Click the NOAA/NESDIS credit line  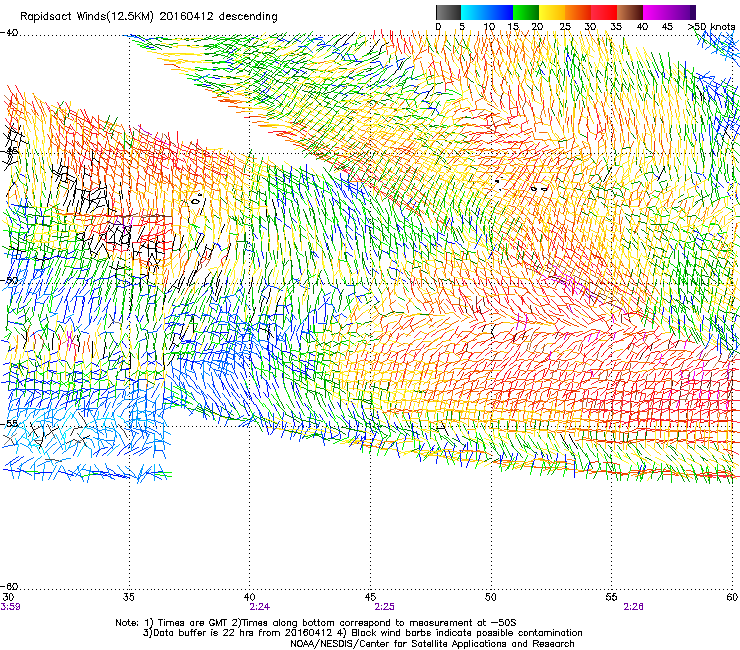[x=432, y=644]
